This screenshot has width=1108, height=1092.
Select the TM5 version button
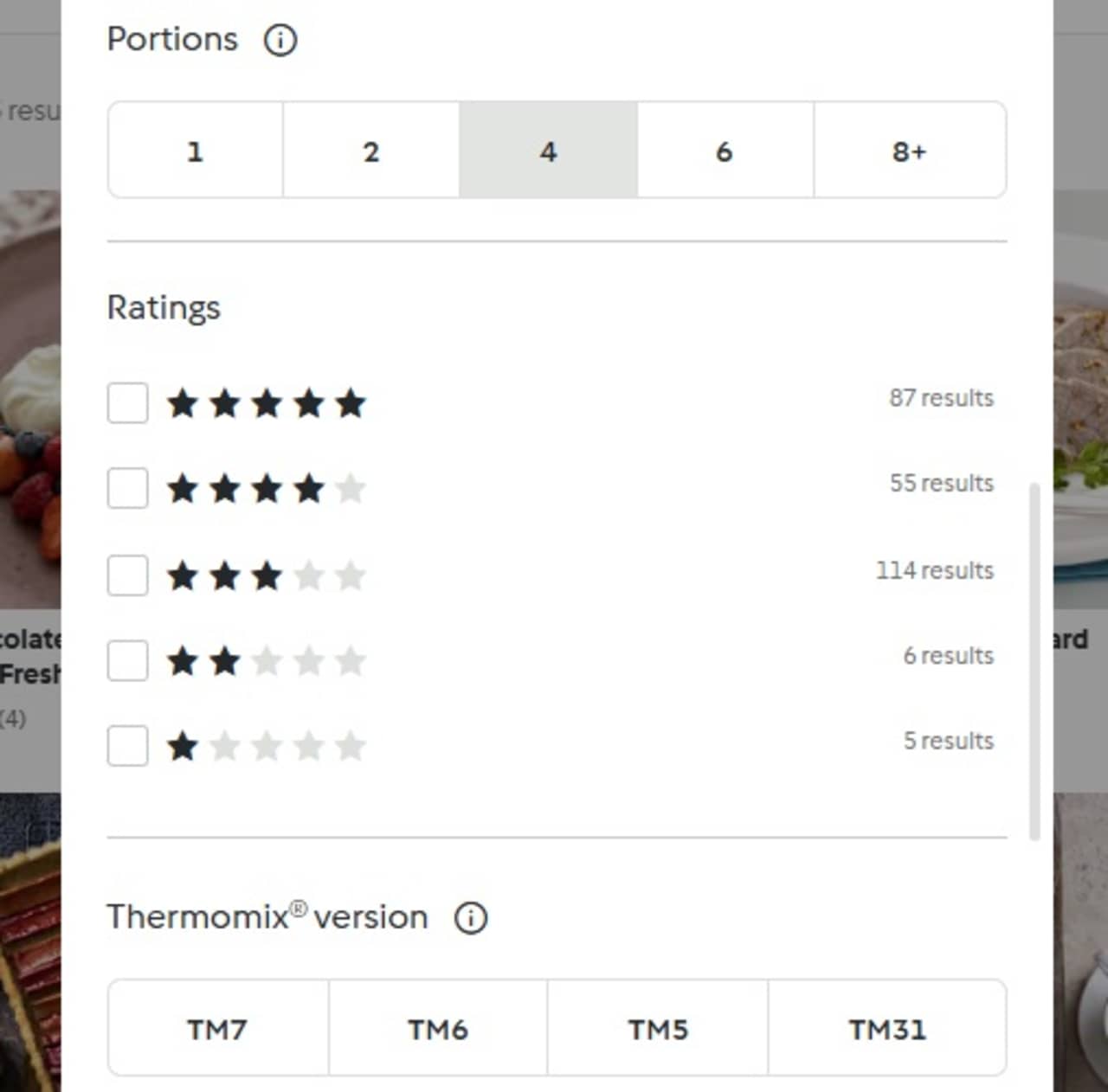tap(658, 1028)
